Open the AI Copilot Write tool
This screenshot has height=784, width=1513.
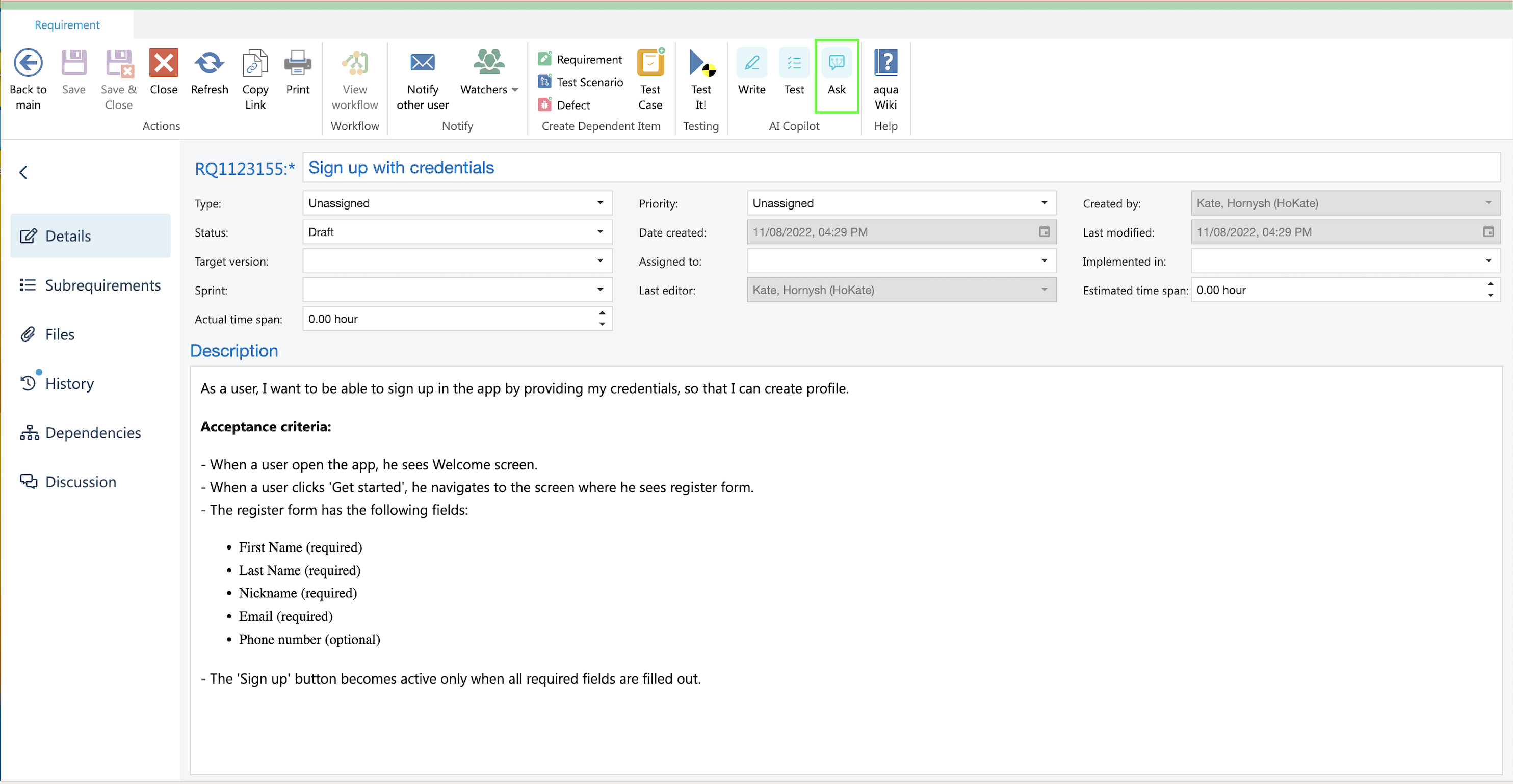point(751,63)
